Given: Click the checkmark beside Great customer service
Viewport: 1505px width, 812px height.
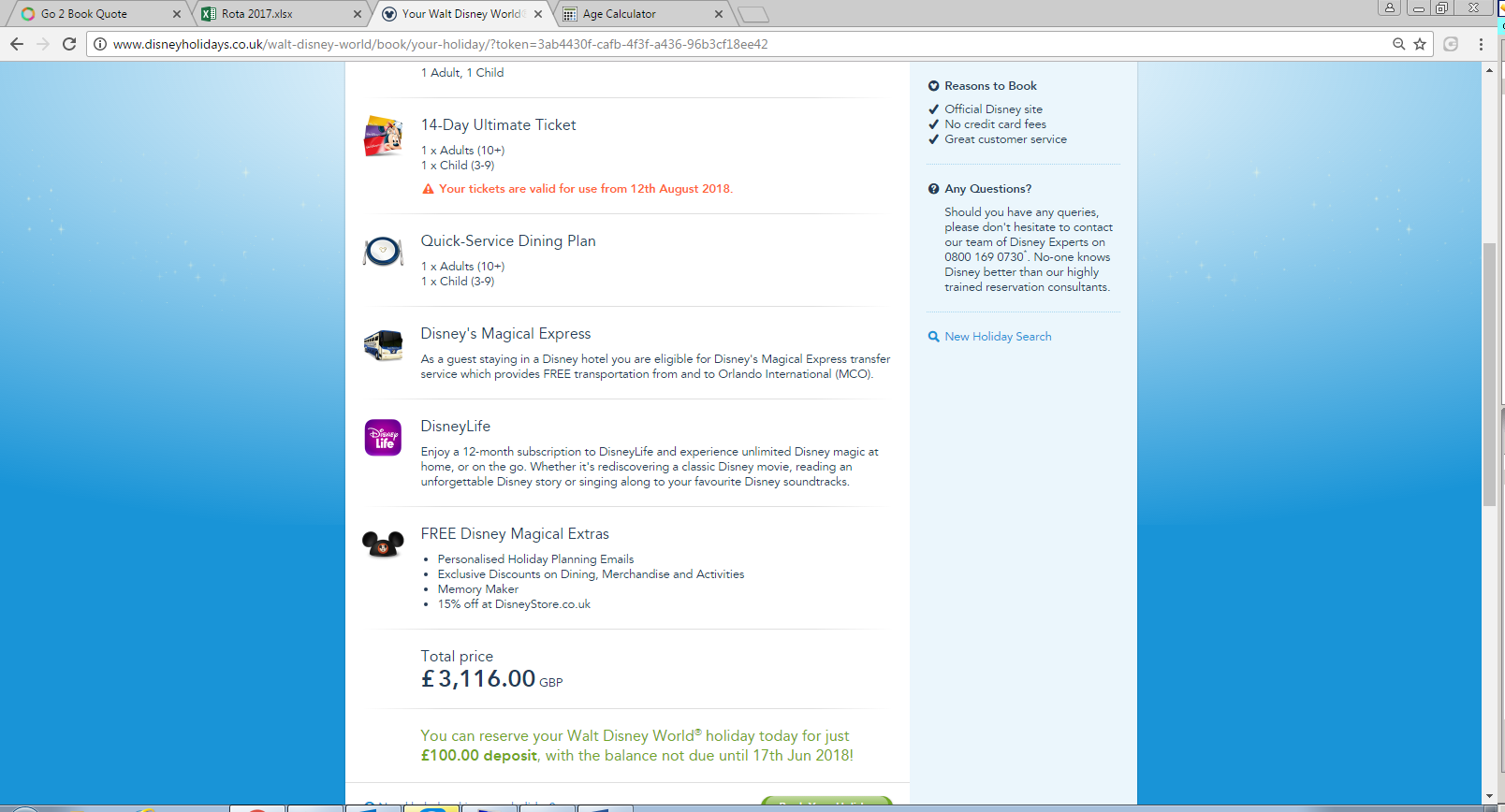Looking at the screenshot, I should (933, 139).
